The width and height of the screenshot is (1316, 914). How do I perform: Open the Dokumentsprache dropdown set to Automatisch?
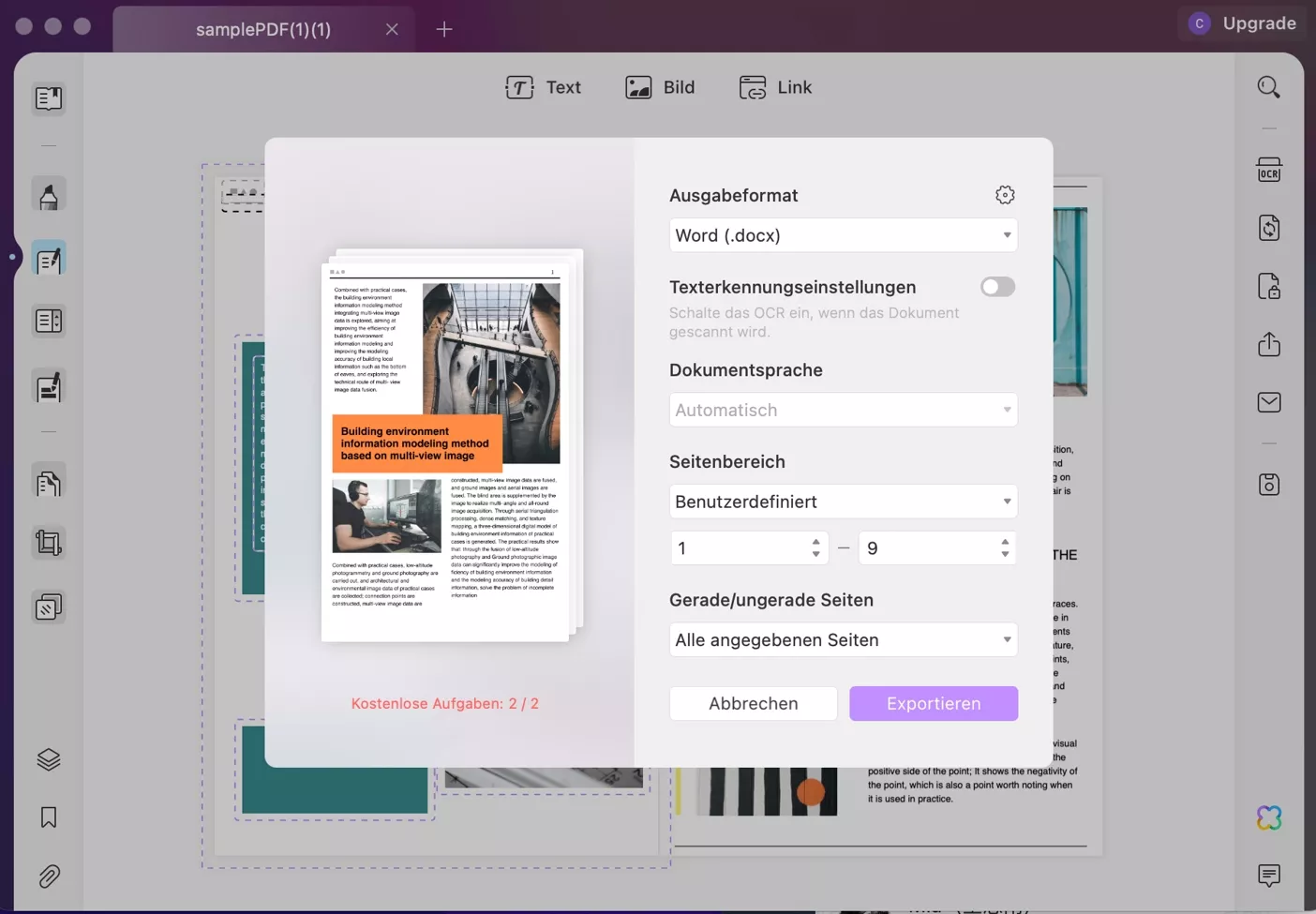point(842,410)
